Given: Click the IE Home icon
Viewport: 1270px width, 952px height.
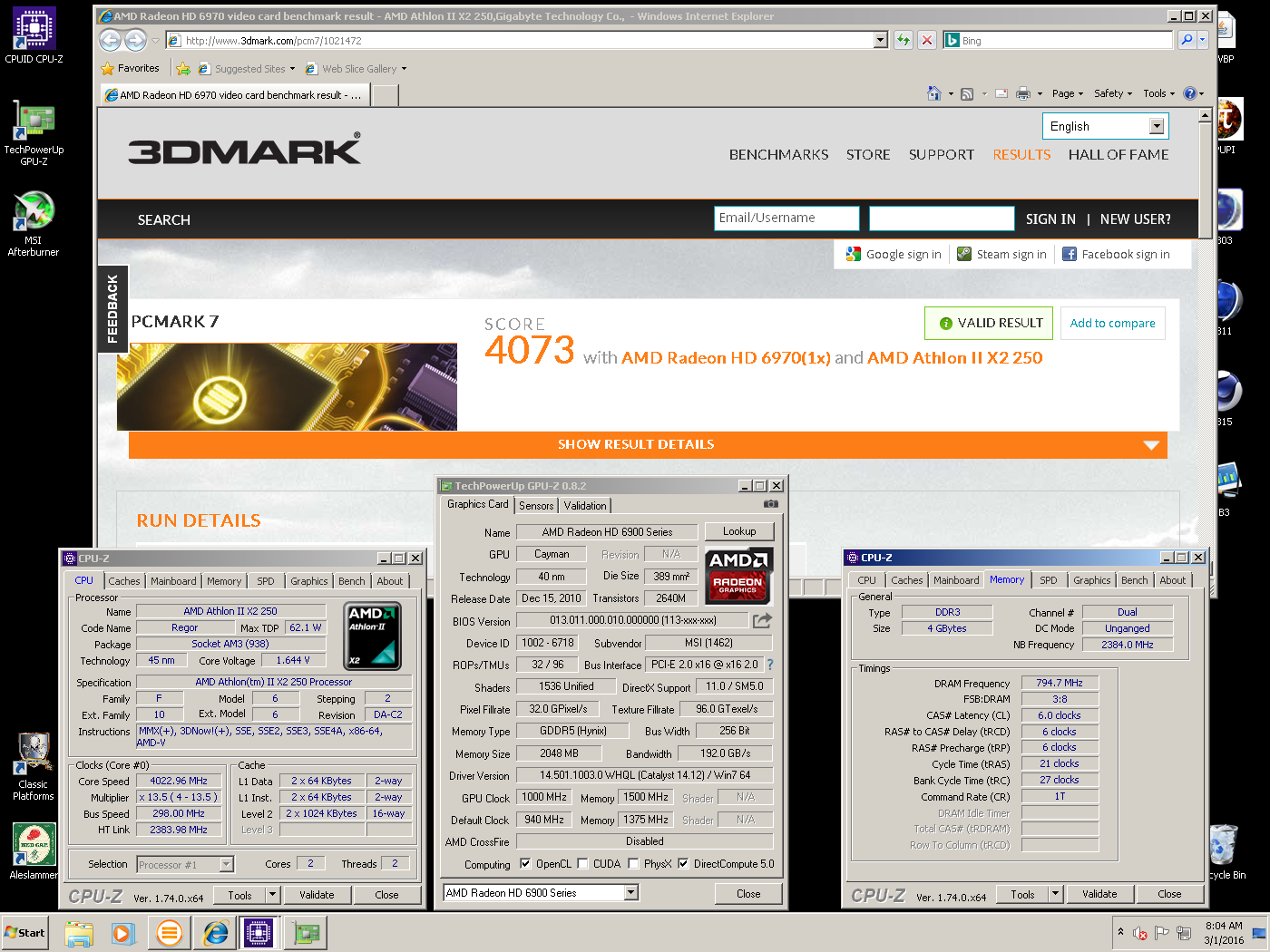Looking at the screenshot, I should coord(934,93).
